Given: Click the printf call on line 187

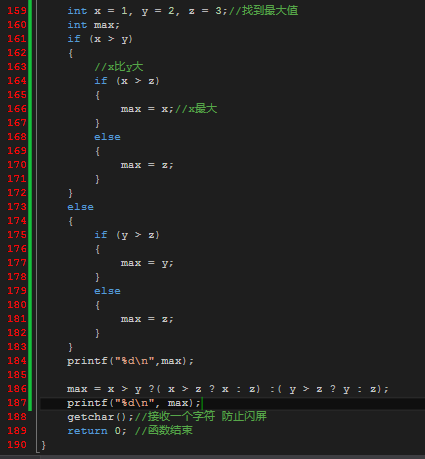Looking at the screenshot, I should click(x=134, y=403).
